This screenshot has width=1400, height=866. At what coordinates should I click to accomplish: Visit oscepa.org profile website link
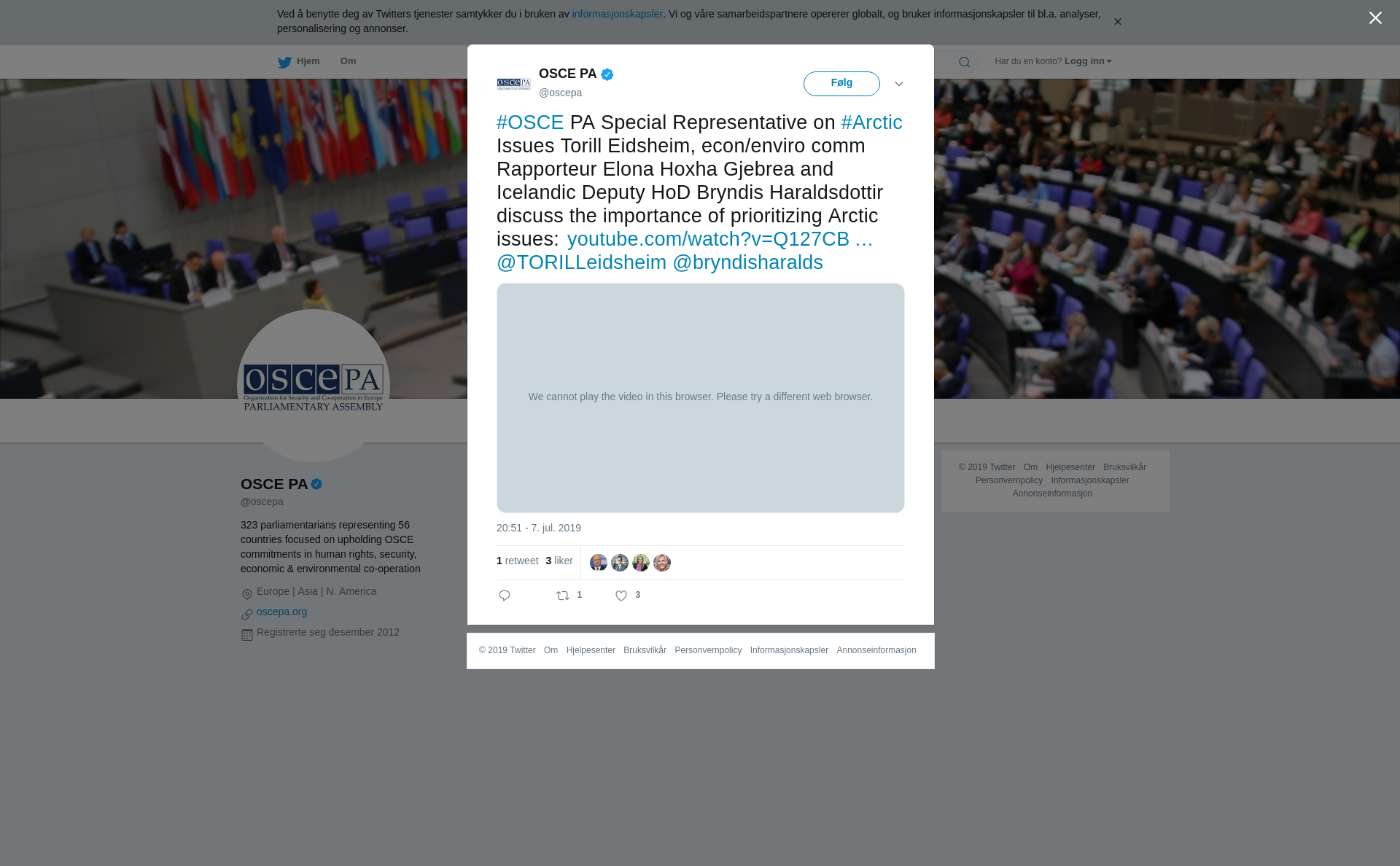pos(281,612)
